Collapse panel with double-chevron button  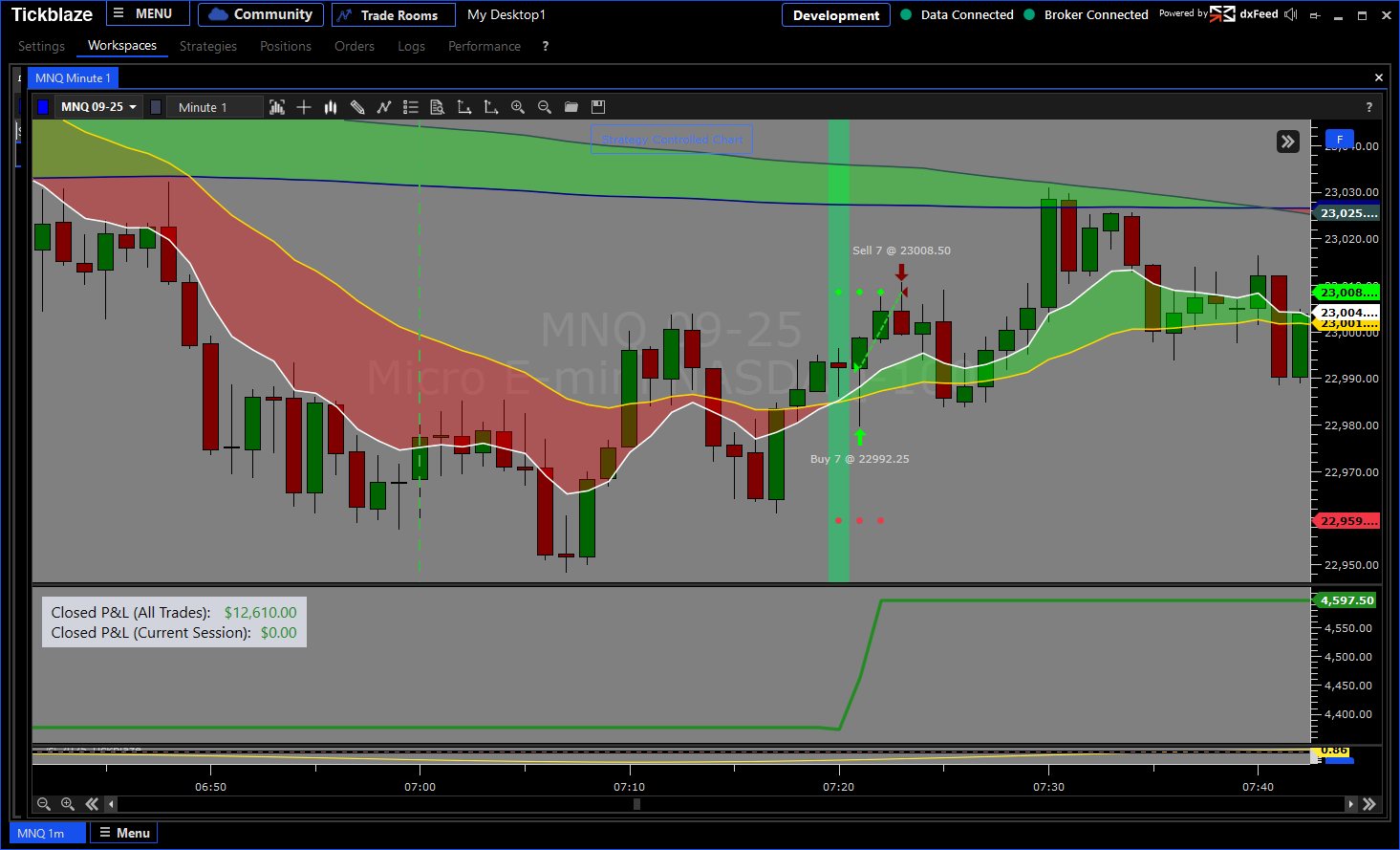(1288, 142)
